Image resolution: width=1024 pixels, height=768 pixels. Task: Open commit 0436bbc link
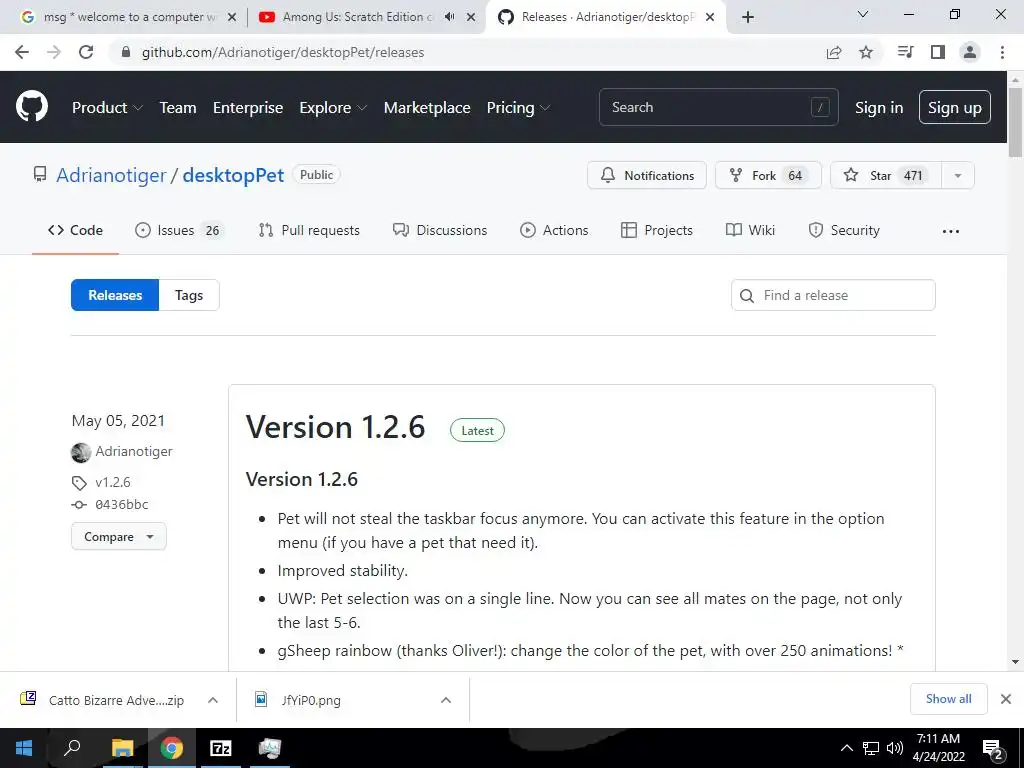(121, 504)
